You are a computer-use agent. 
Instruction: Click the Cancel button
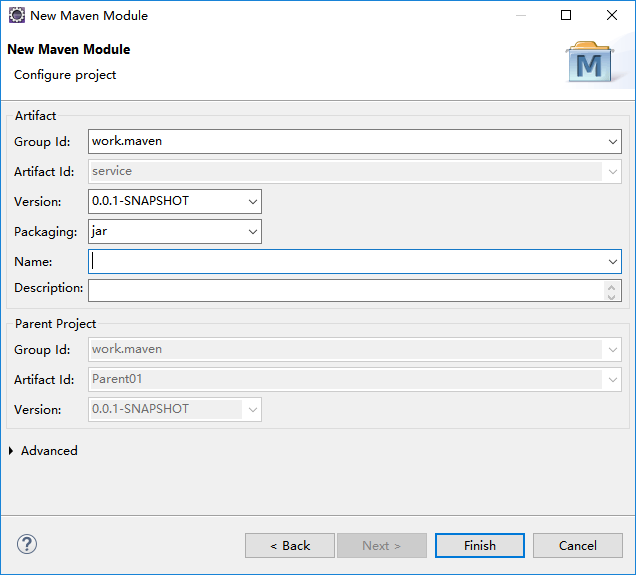coord(578,545)
